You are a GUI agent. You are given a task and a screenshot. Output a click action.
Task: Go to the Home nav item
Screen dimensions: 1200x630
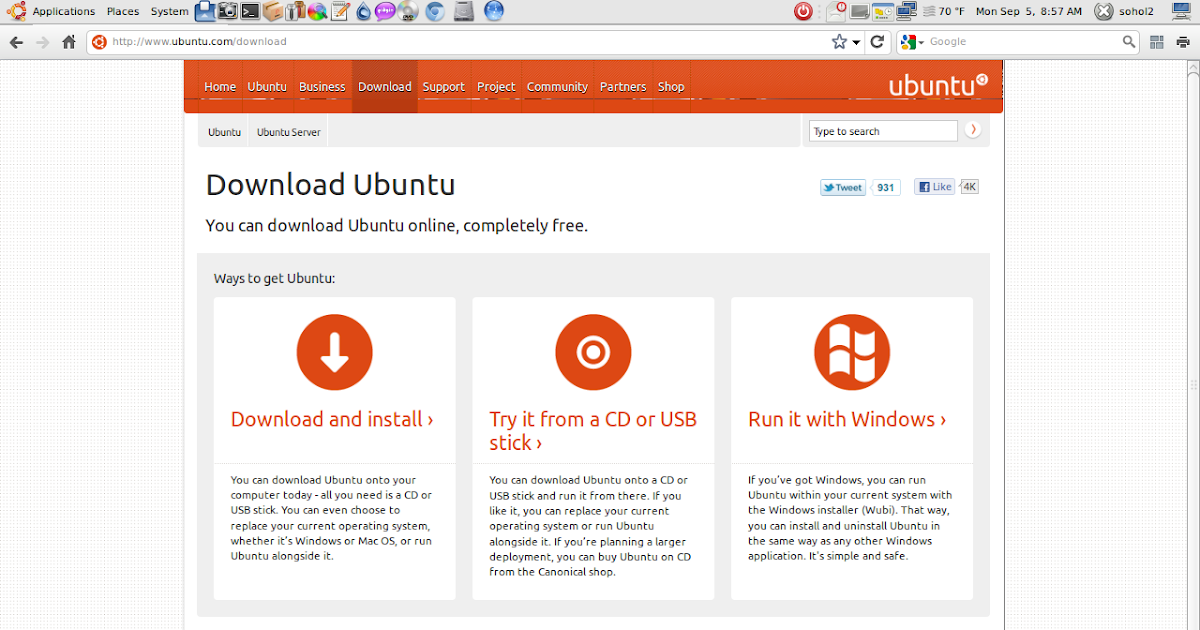pos(220,87)
